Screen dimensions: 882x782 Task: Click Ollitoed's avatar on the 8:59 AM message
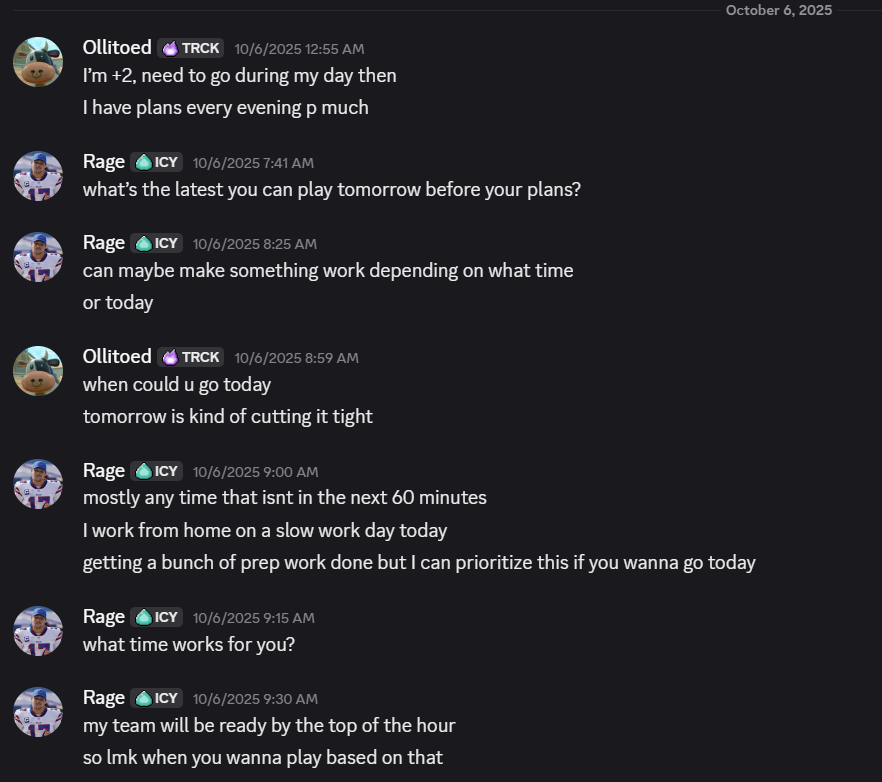pos(38,371)
